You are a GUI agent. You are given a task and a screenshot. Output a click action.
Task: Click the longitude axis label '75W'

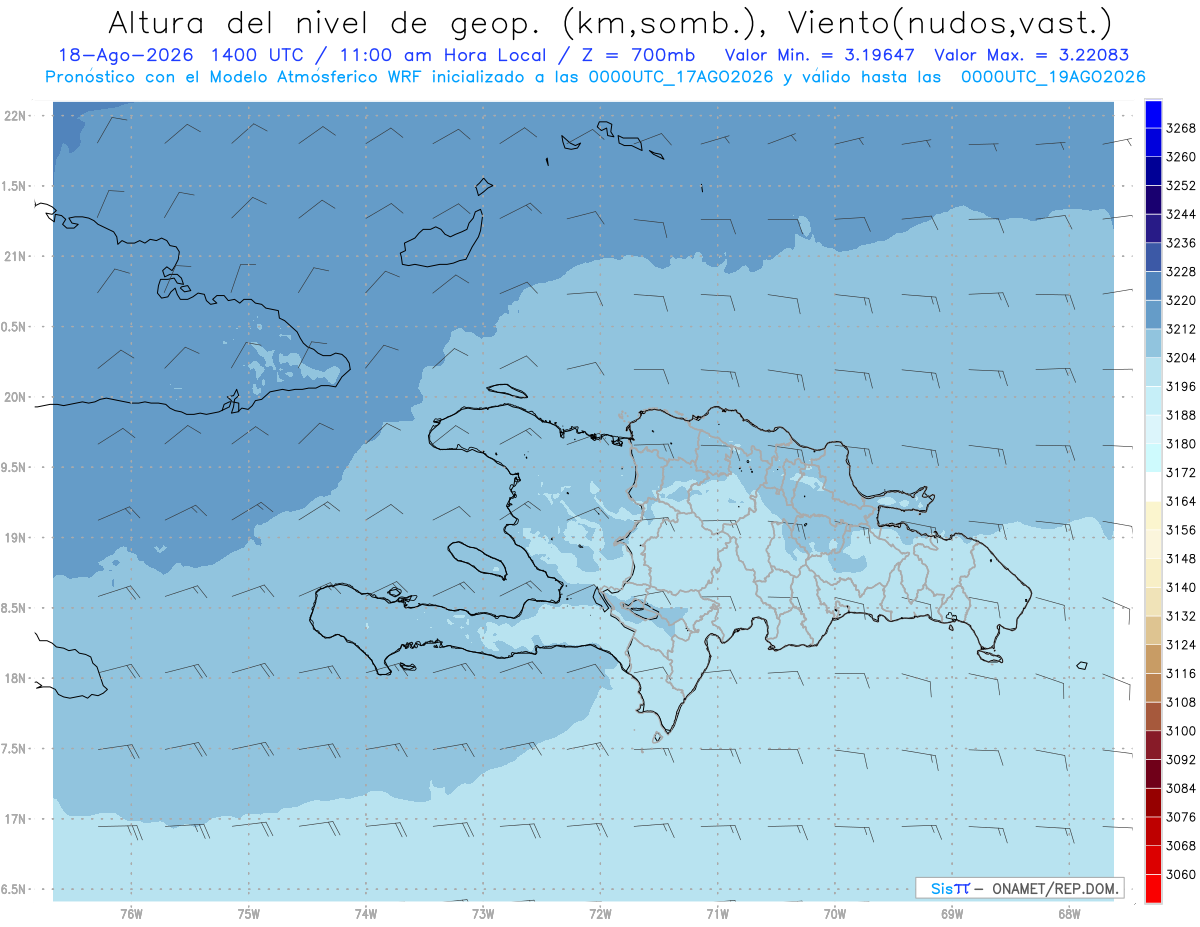tap(249, 913)
